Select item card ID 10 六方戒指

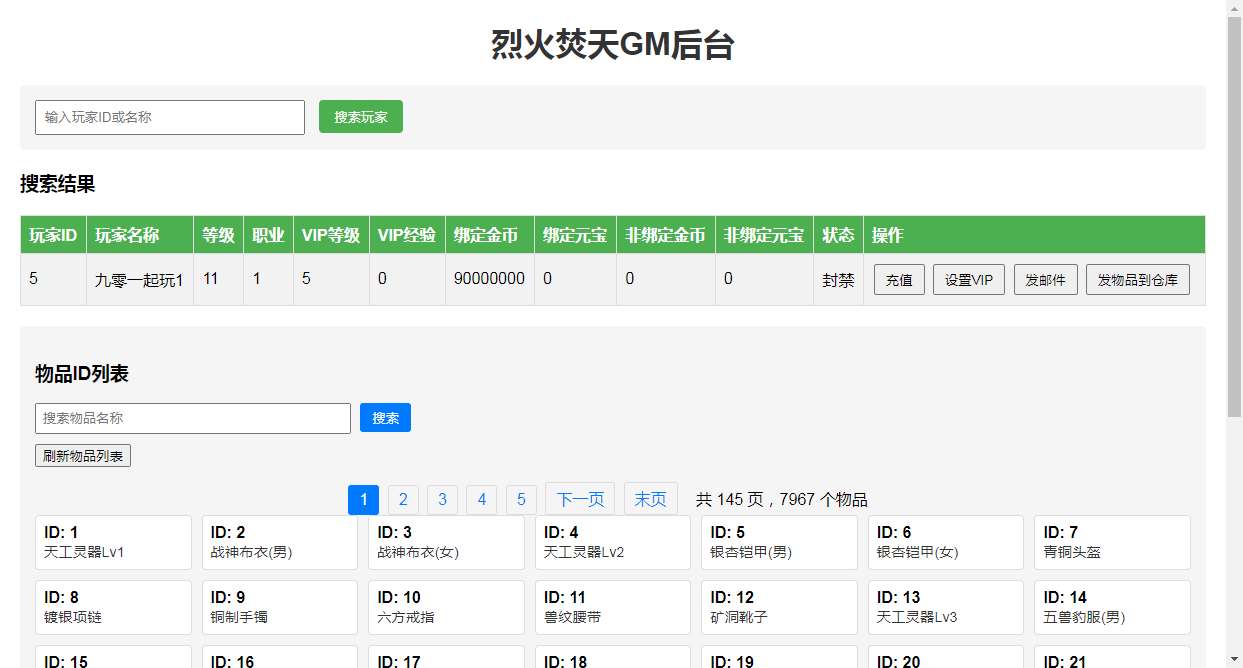(x=445, y=607)
